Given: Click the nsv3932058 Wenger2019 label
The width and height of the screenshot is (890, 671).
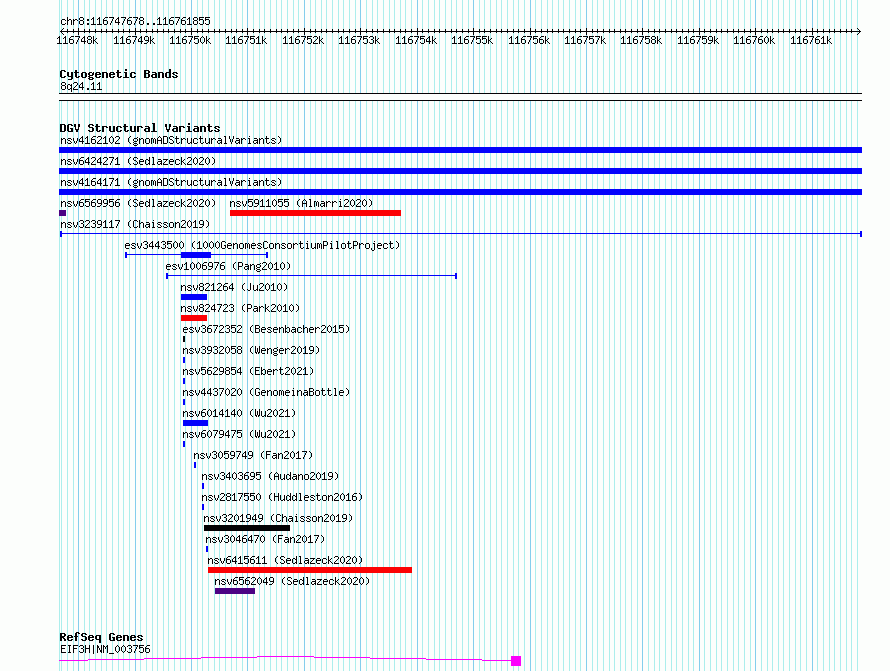Looking at the screenshot, I should click(251, 350).
